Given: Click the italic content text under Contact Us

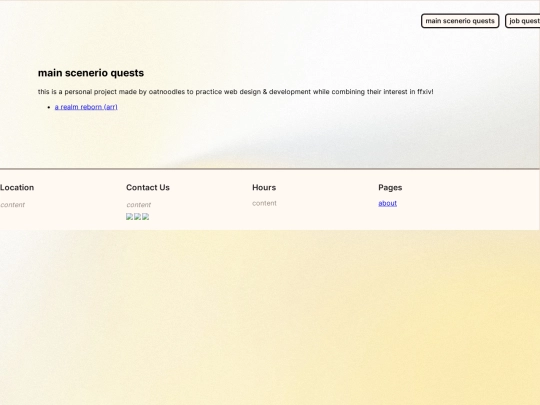Looking at the screenshot, I should point(138,205).
